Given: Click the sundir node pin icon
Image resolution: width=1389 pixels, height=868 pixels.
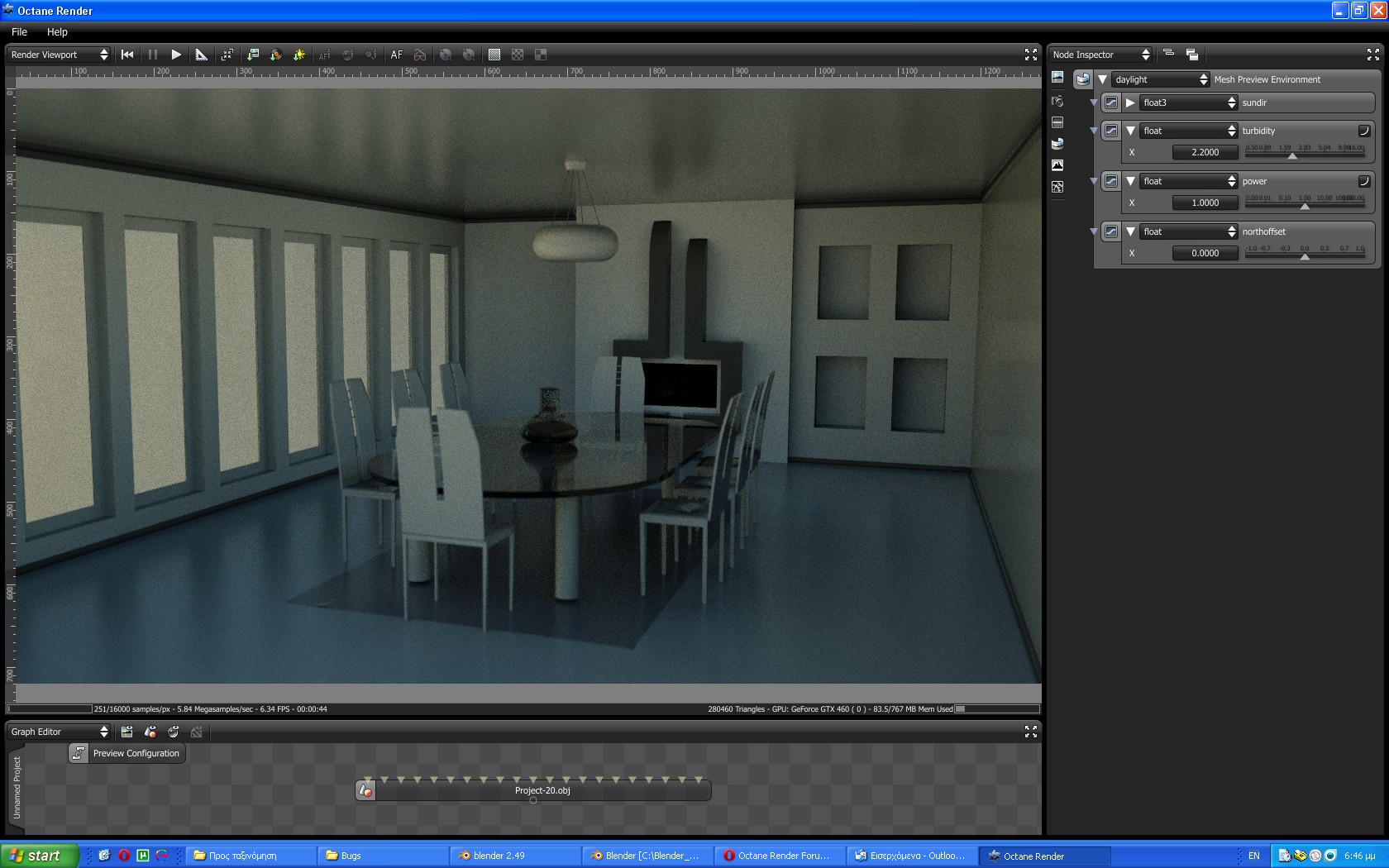Looking at the screenshot, I should (1111, 103).
